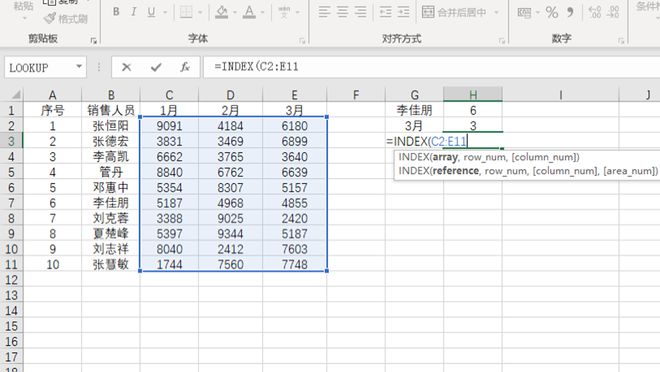This screenshot has width=660, height=372.
Task: Click the fill color bucket icon
Action: tap(221, 12)
